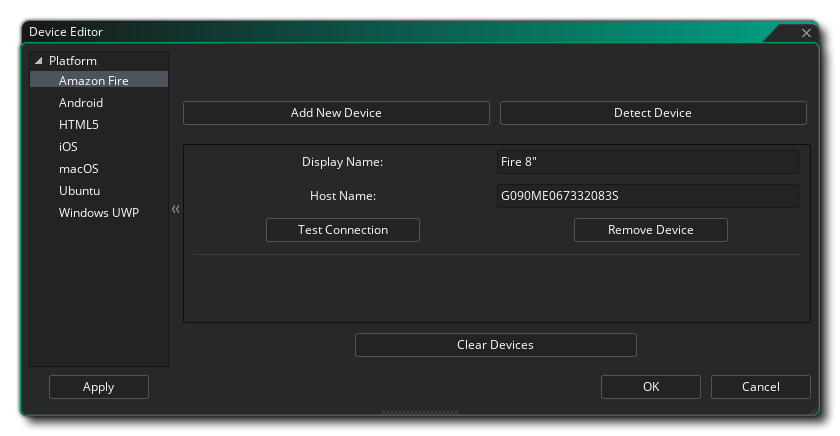Focus the Host Name text field
This screenshot has width=840, height=436.
pos(648,196)
